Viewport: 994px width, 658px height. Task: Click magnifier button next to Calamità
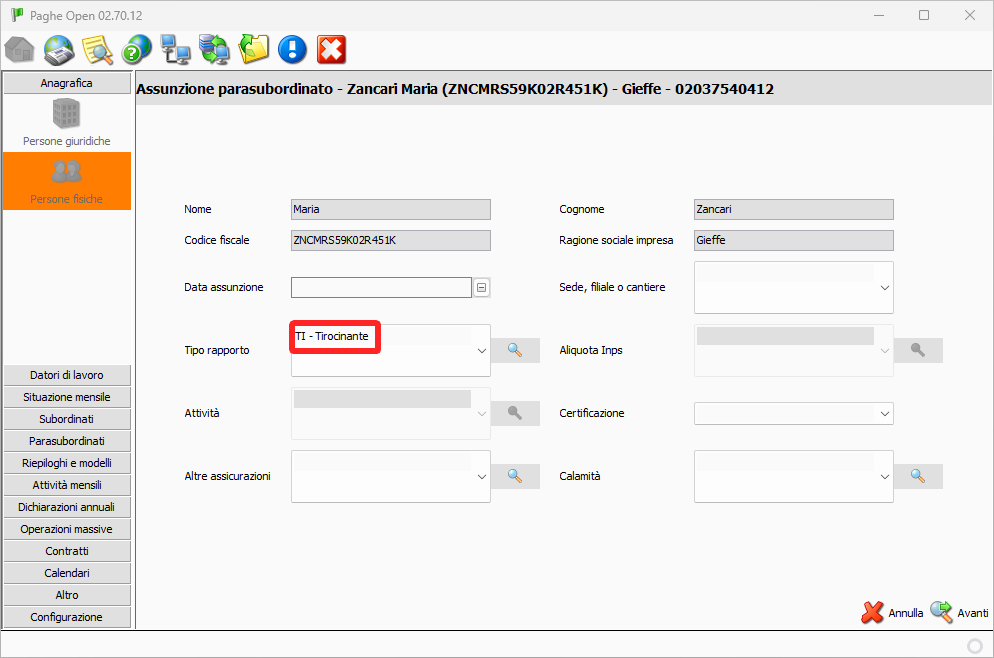point(918,476)
